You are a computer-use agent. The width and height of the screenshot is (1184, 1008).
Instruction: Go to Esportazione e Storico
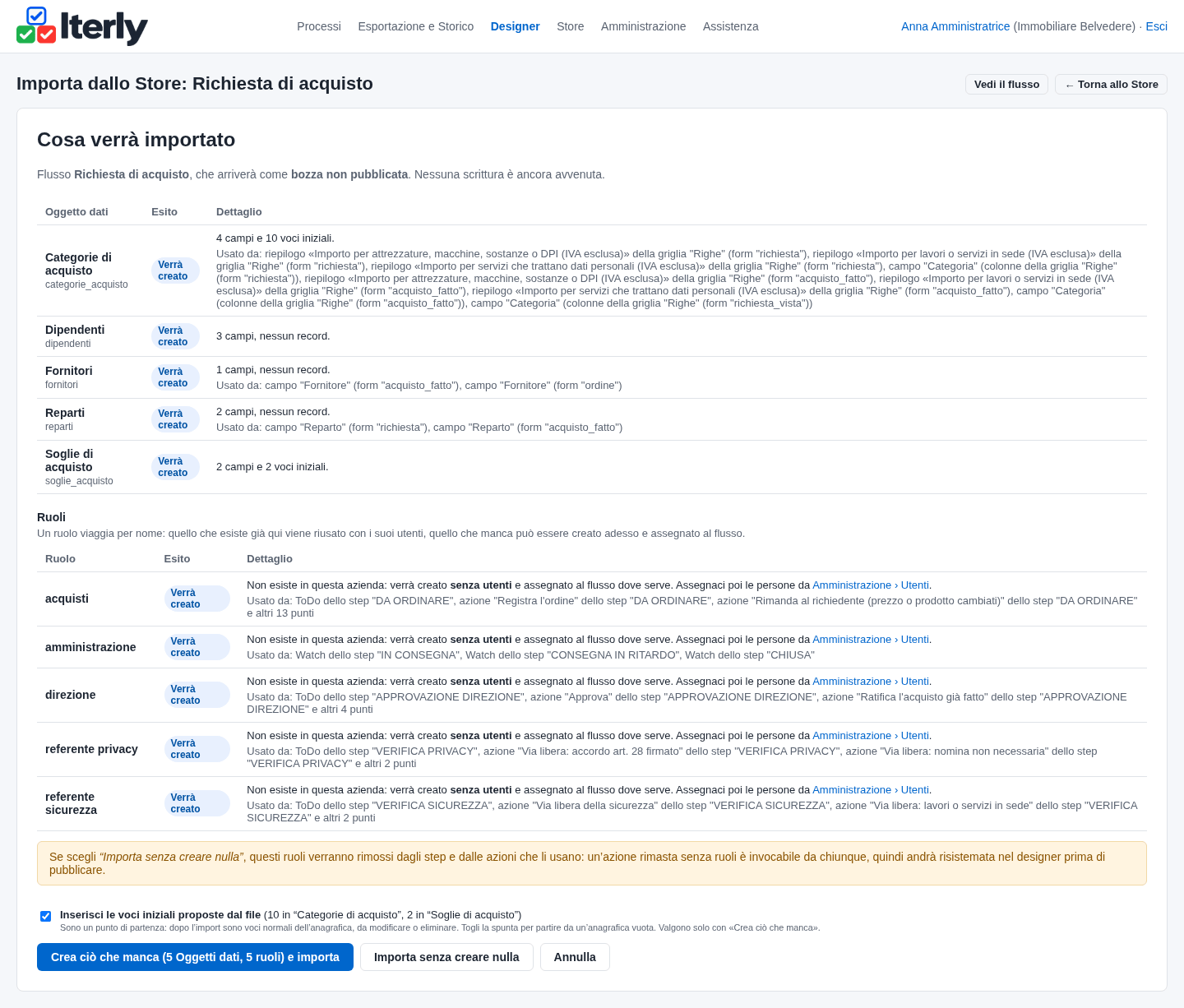(416, 26)
